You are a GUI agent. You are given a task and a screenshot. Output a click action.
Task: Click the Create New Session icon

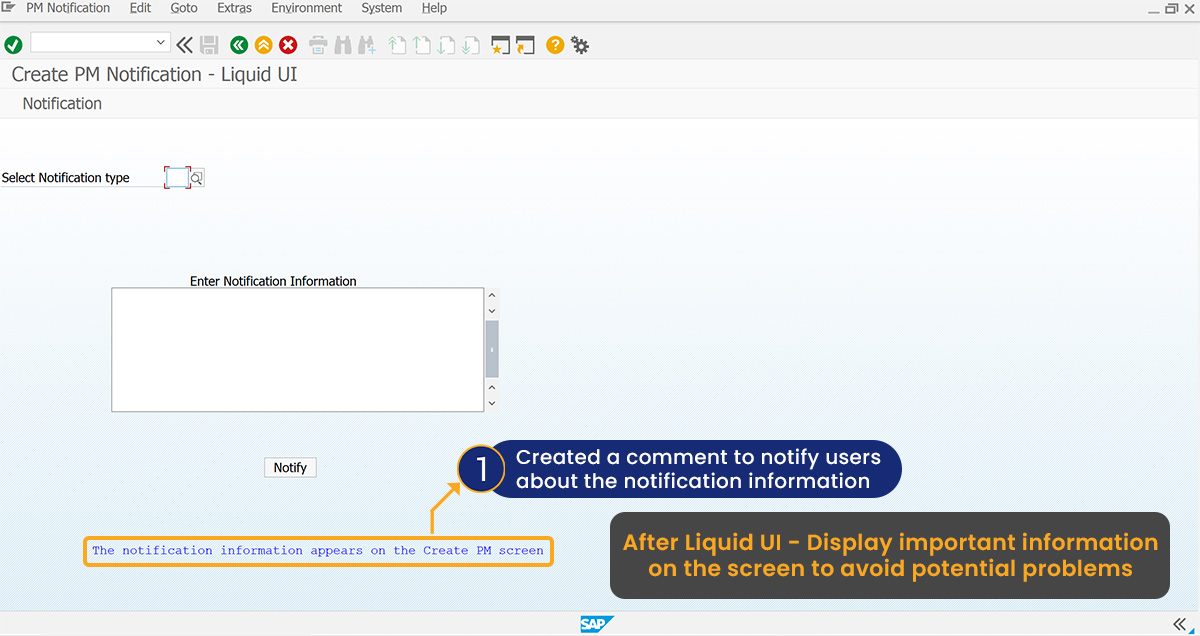[500, 44]
